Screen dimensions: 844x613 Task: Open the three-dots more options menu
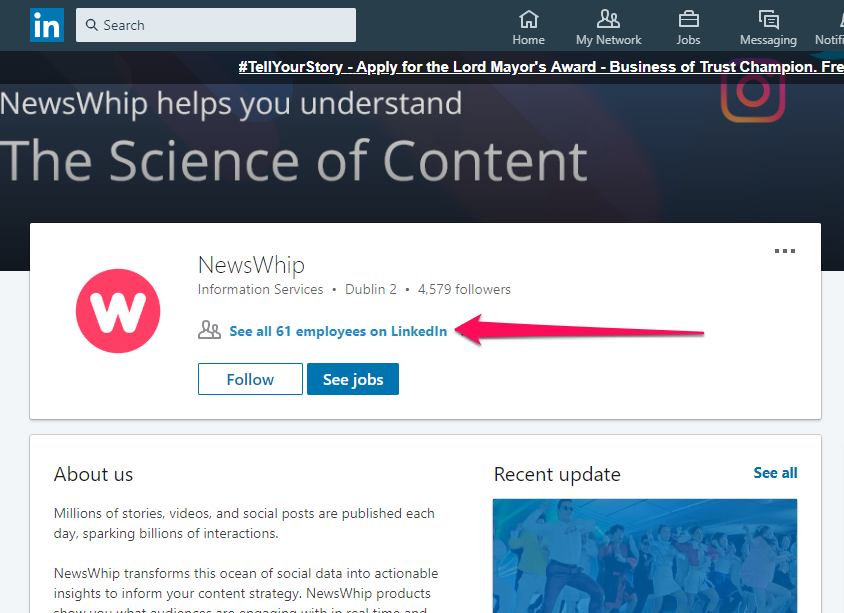[784, 251]
